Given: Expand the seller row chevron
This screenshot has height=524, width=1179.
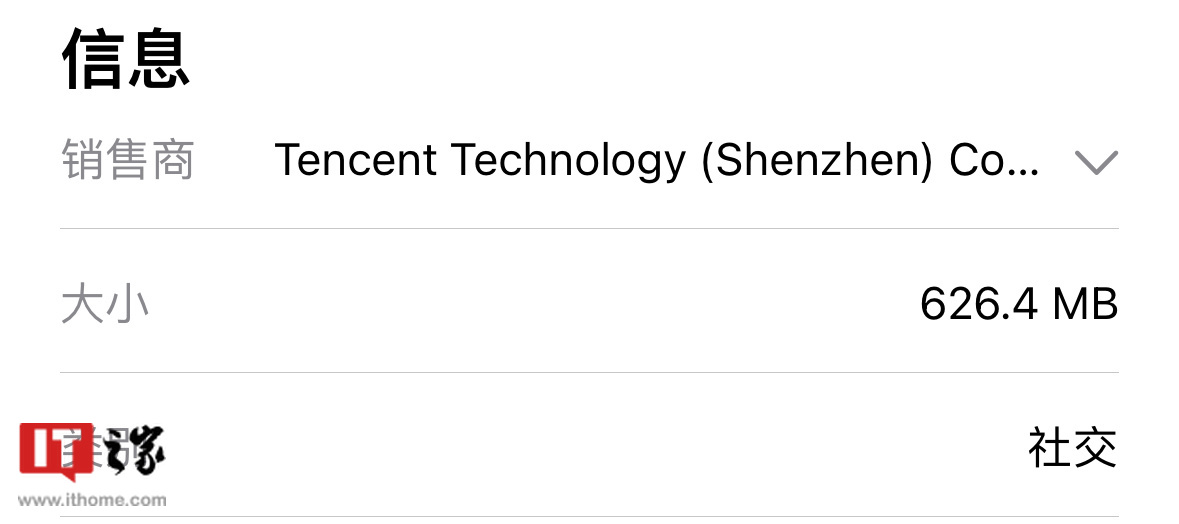Looking at the screenshot, I should point(1096,162).
